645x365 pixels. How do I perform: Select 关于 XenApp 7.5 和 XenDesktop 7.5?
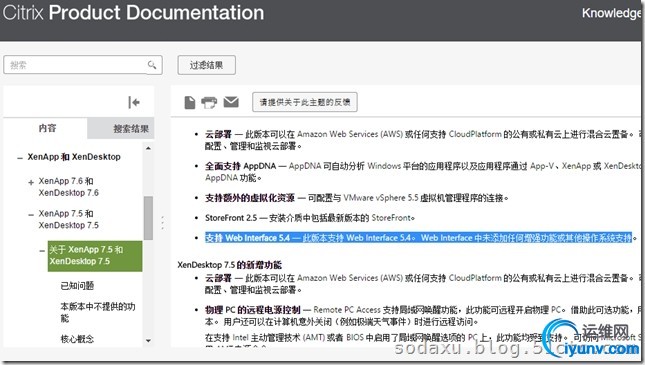click(95, 256)
